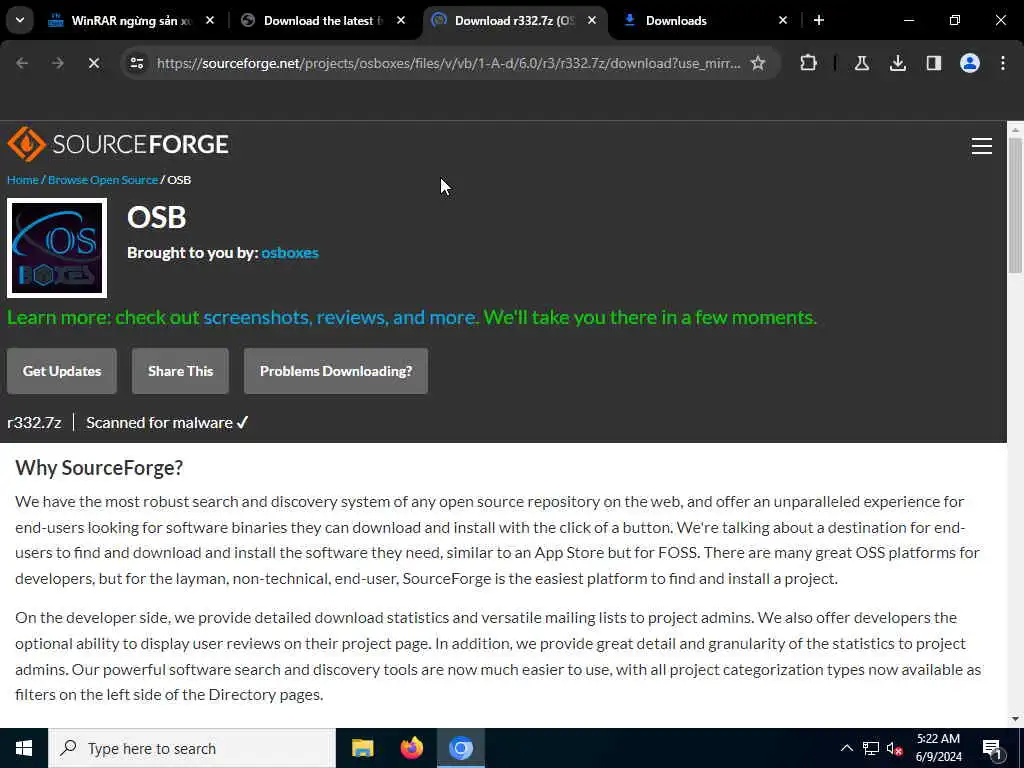This screenshot has height=768, width=1024.
Task: Click the taskbar search box
Action: (192, 748)
